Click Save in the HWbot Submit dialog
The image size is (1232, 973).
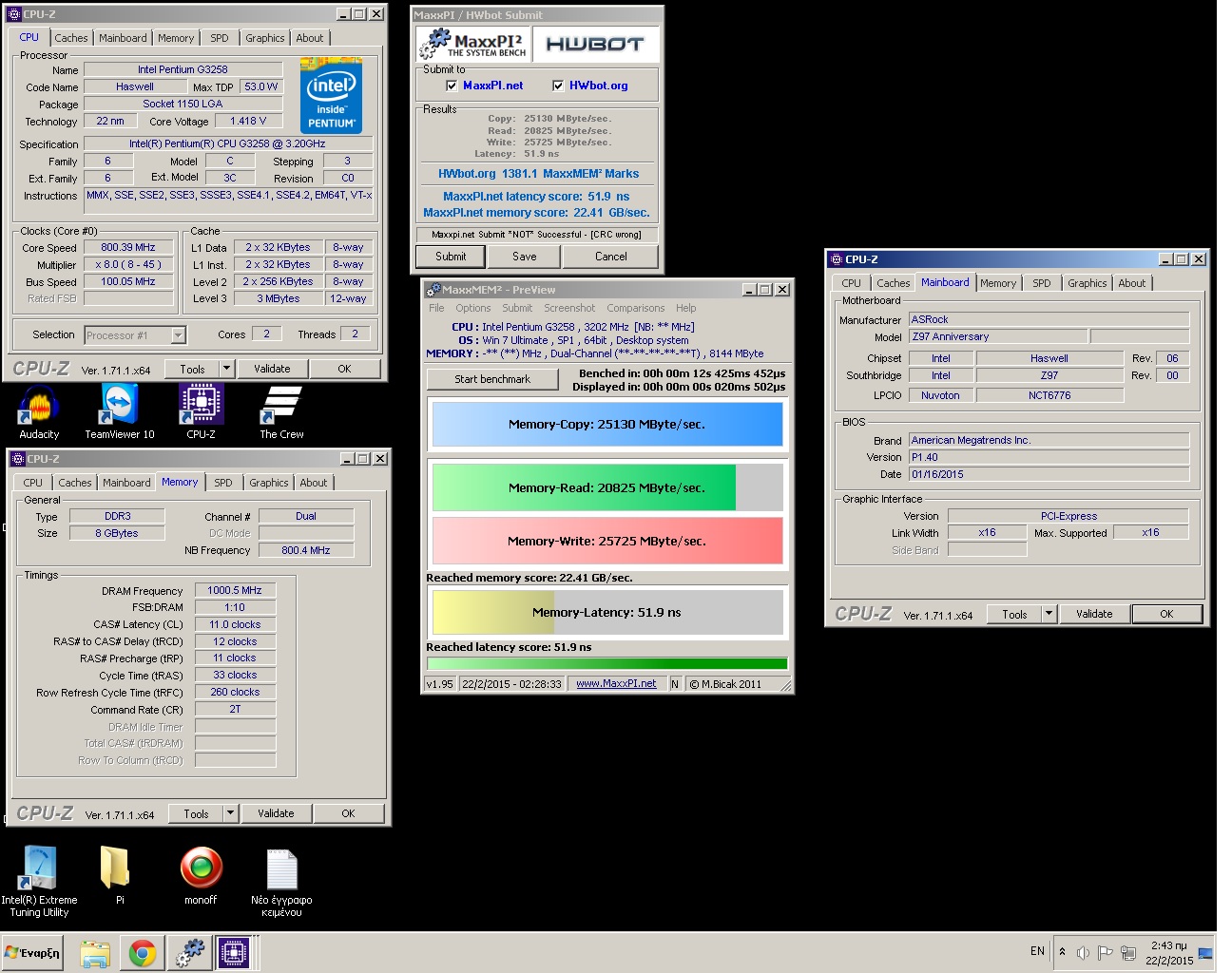525,257
